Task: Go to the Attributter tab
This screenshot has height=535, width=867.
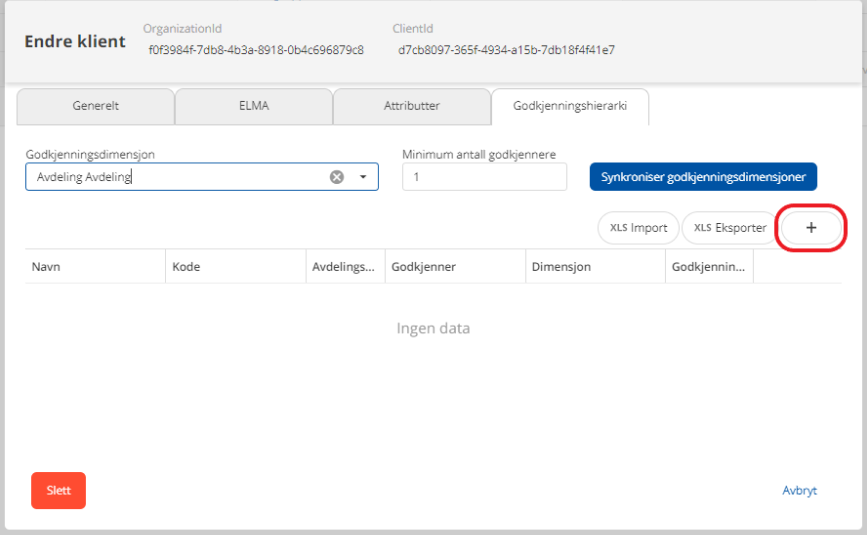Action: point(412,106)
